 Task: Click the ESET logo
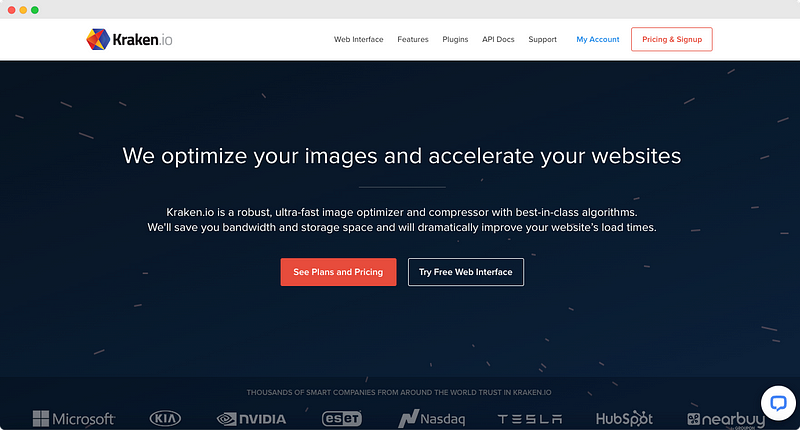click(342, 419)
